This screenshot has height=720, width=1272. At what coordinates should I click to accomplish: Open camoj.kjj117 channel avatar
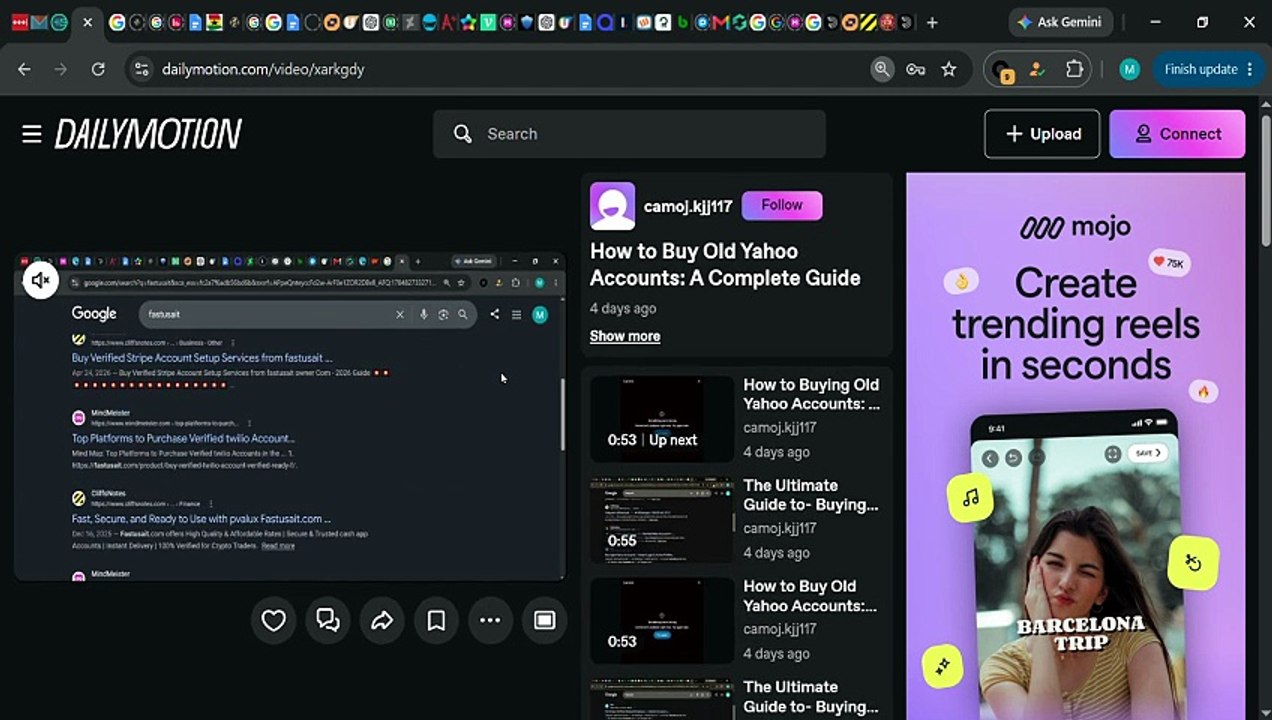coord(612,206)
